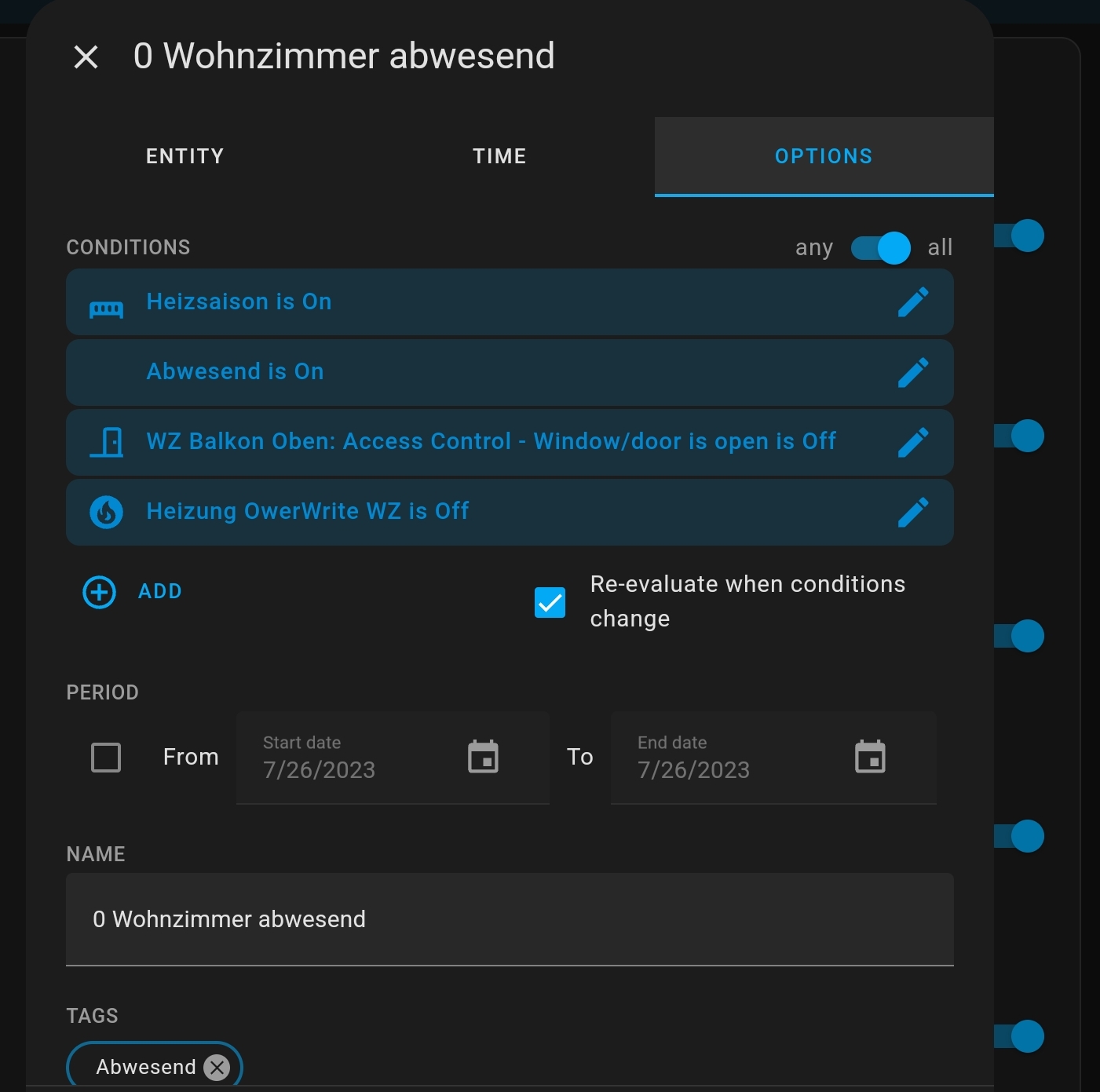Remove the Abwesend tag

pos(217,1066)
